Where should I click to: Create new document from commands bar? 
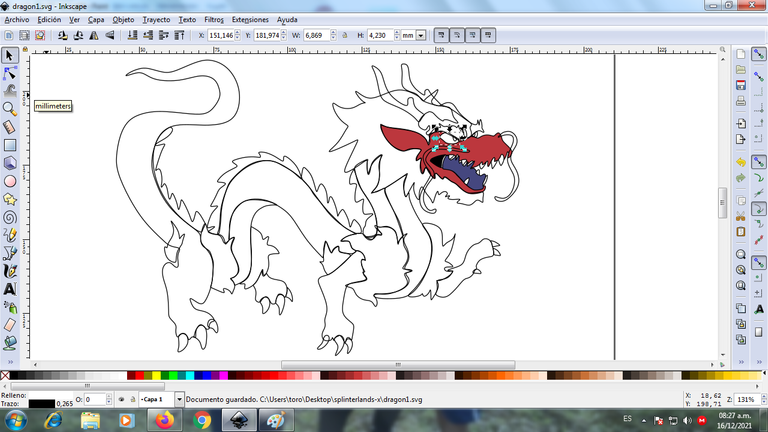point(741,54)
